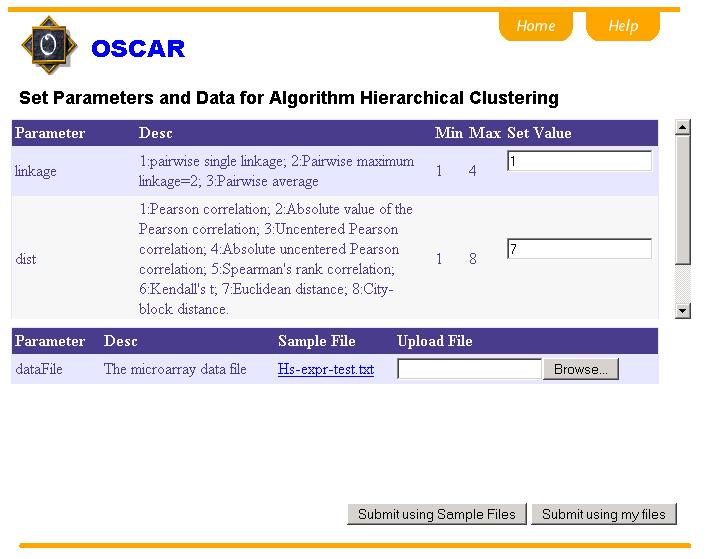Click the 'dataFile' parameter name
Viewport: 710px width, 559px height.
[x=39, y=369]
